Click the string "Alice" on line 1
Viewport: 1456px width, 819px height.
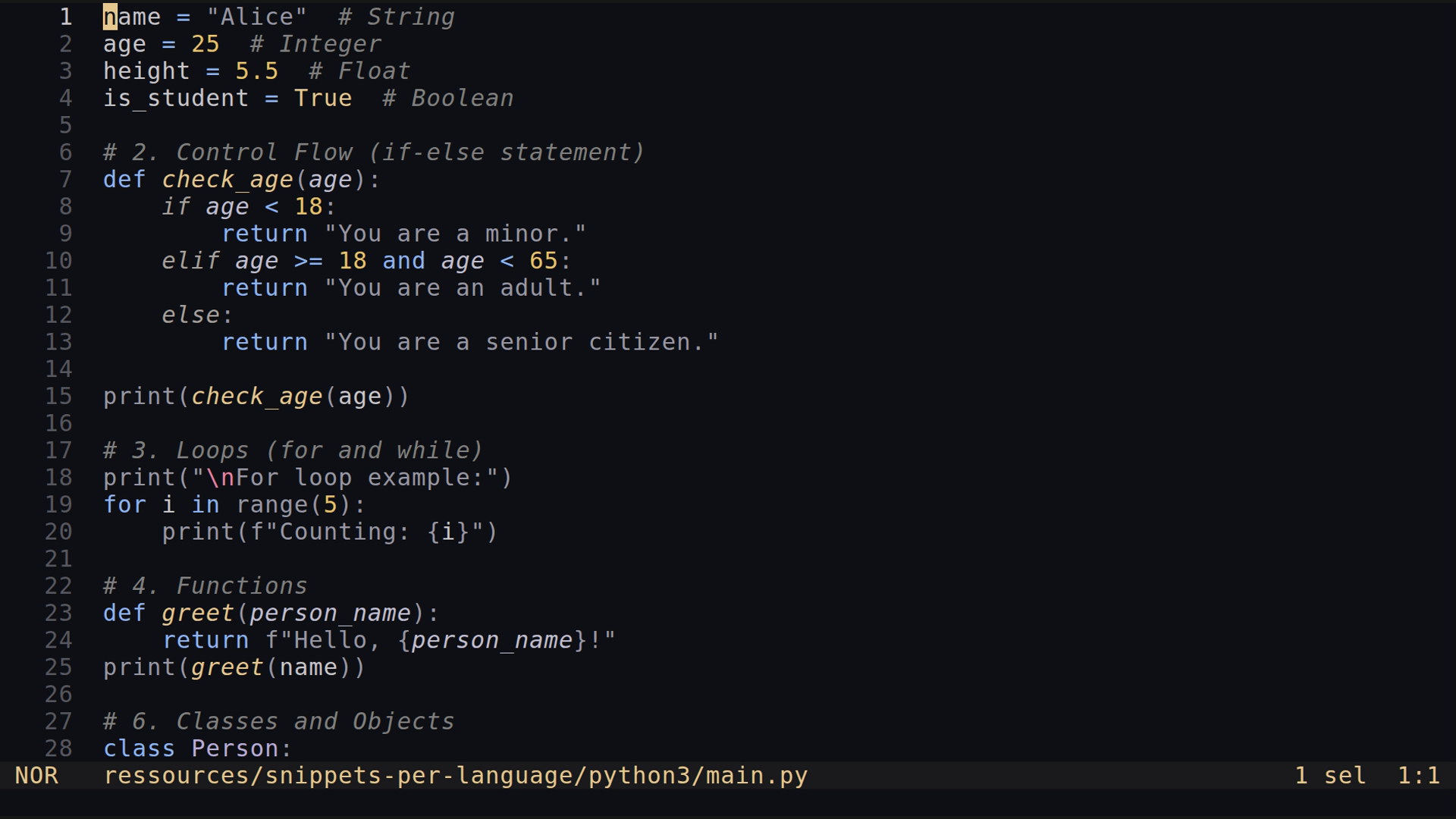tap(257, 17)
